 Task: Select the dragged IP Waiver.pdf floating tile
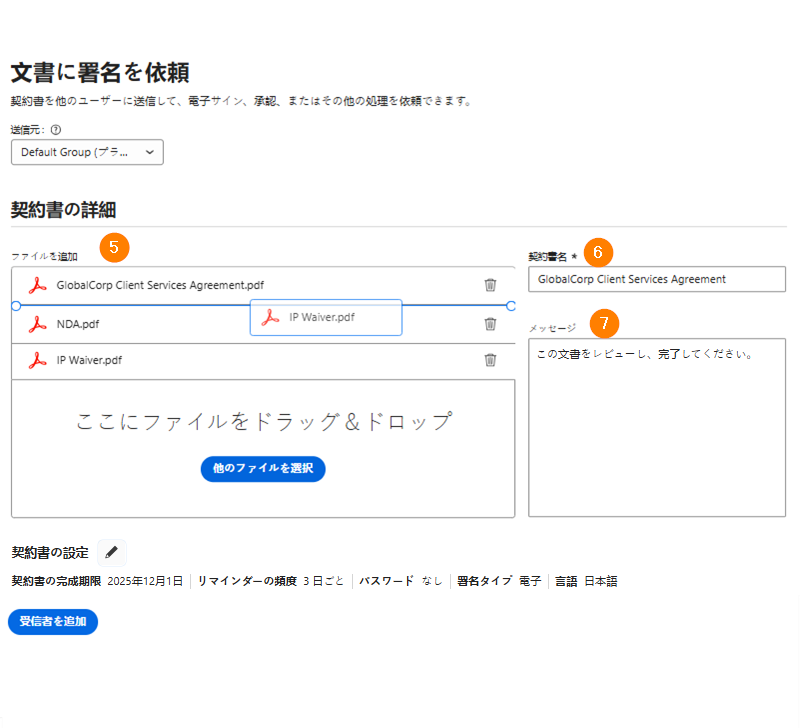326,317
